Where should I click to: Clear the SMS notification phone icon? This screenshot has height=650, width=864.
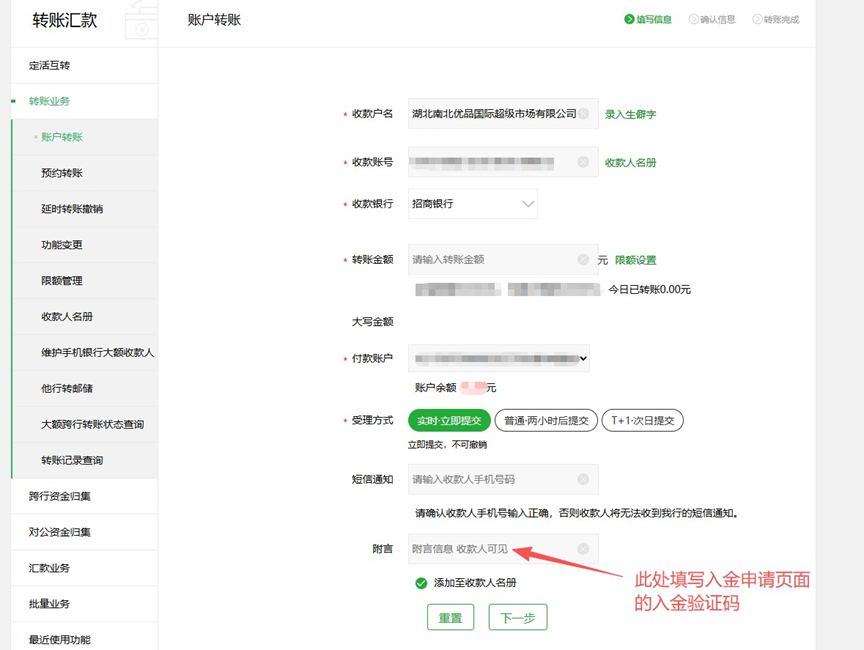(584, 479)
